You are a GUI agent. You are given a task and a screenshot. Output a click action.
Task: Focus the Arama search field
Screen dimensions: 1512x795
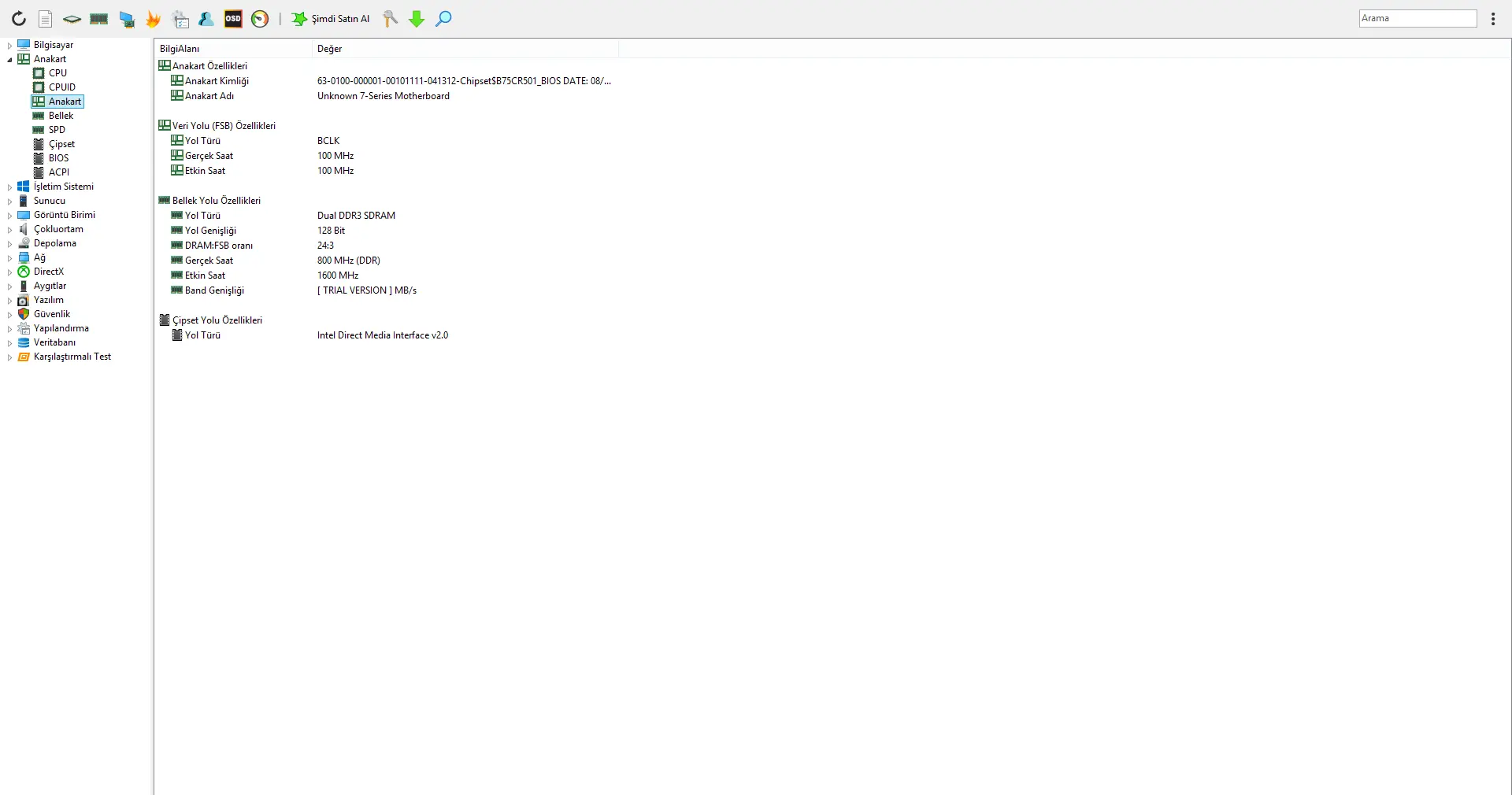click(x=1417, y=18)
